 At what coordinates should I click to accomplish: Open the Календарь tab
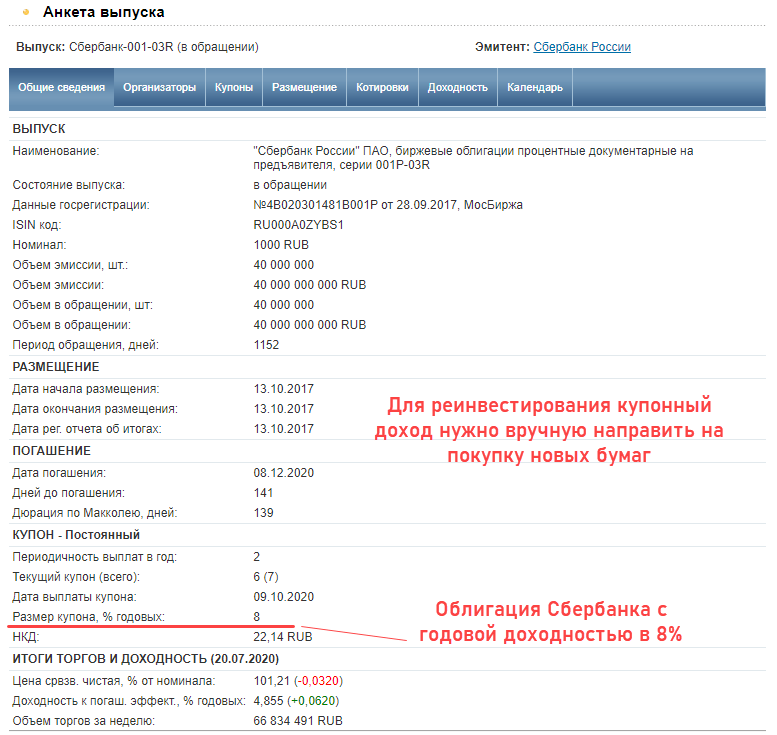[534, 87]
